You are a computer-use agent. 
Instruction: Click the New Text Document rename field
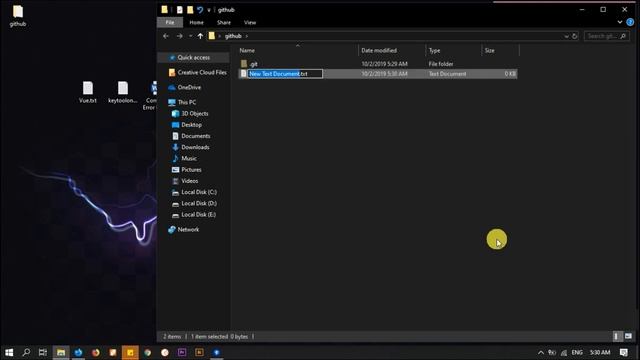[x=285, y=74]
